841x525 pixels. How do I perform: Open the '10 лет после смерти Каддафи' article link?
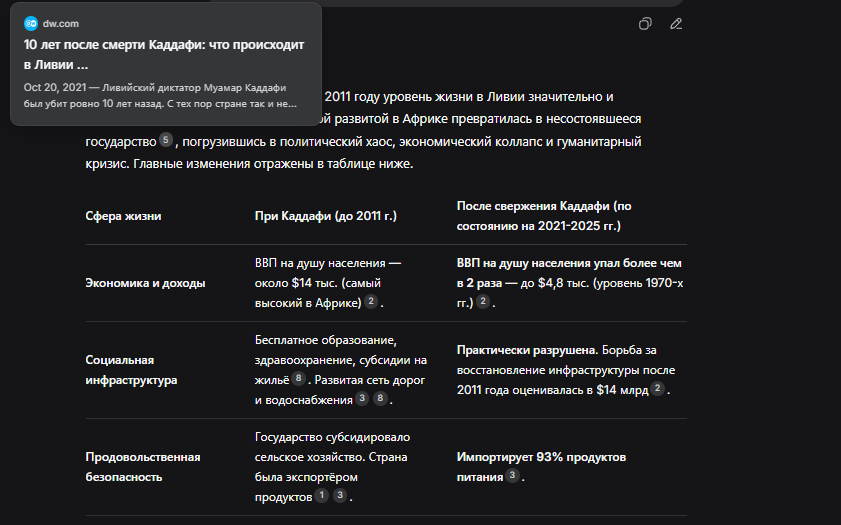pos(163,55)
